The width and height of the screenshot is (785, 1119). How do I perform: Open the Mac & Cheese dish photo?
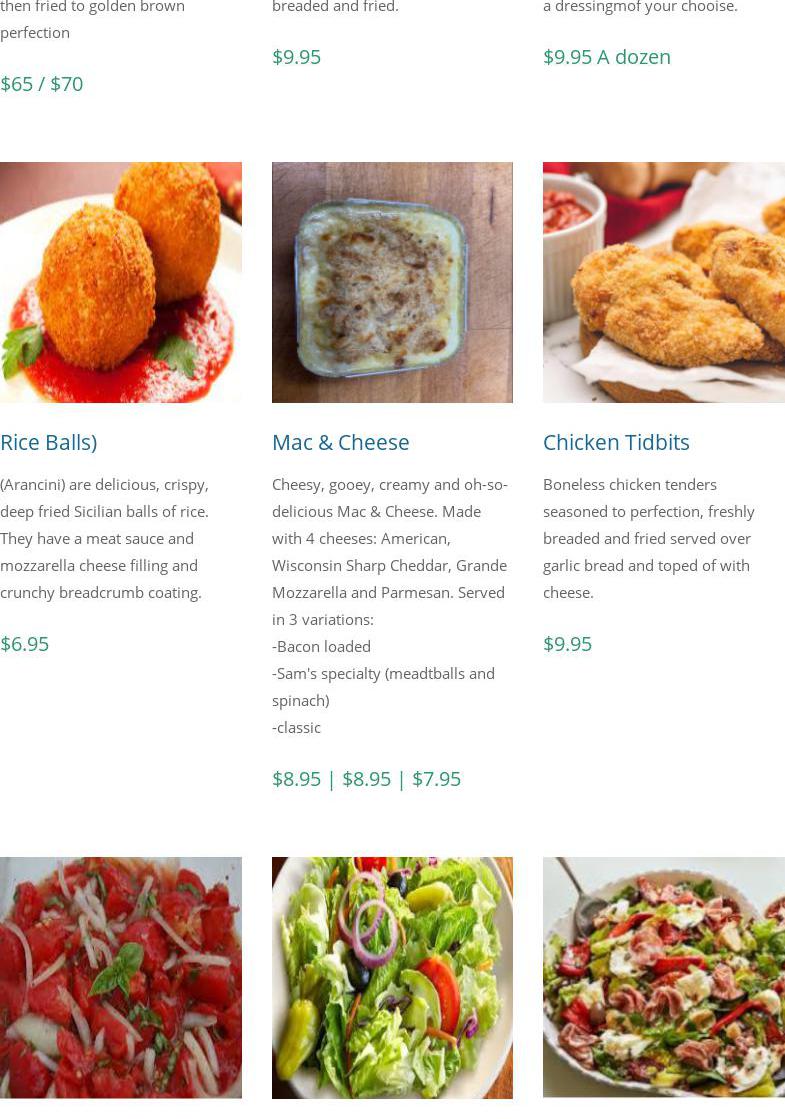pos(392,283)
